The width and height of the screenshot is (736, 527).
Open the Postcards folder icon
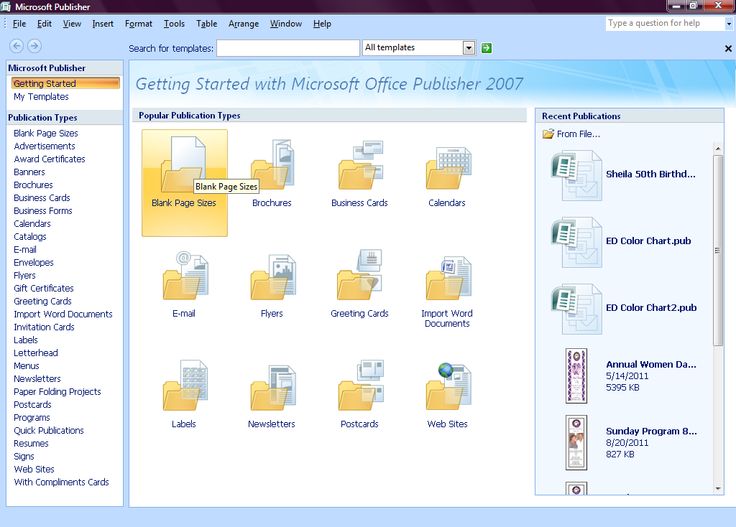coord(360,385)
